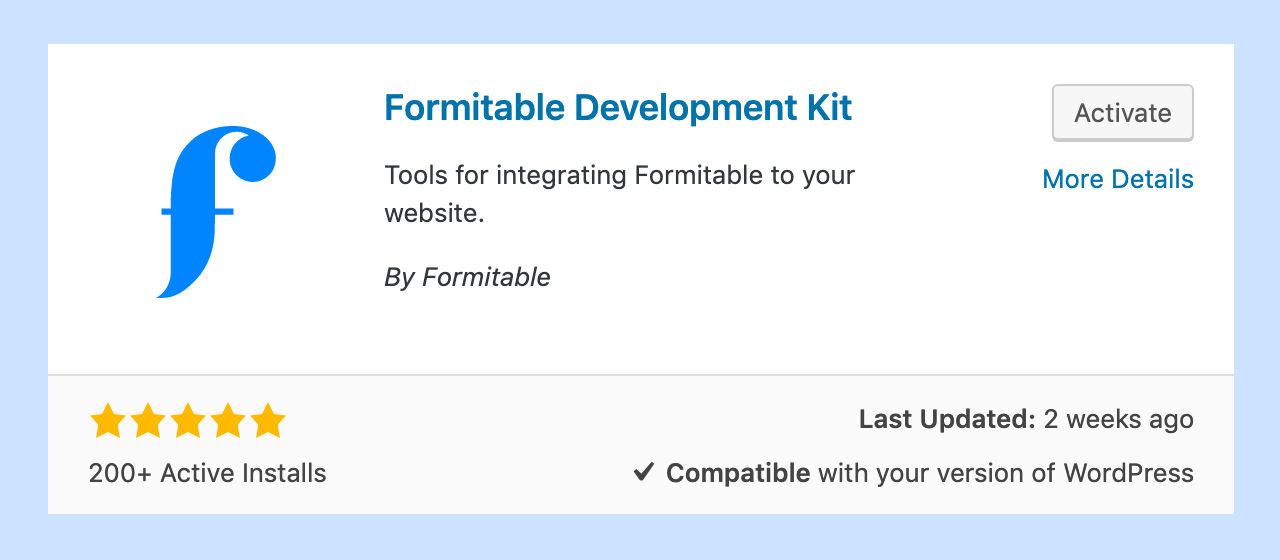
Task: Click the first rating star
Action: point(108,422)
